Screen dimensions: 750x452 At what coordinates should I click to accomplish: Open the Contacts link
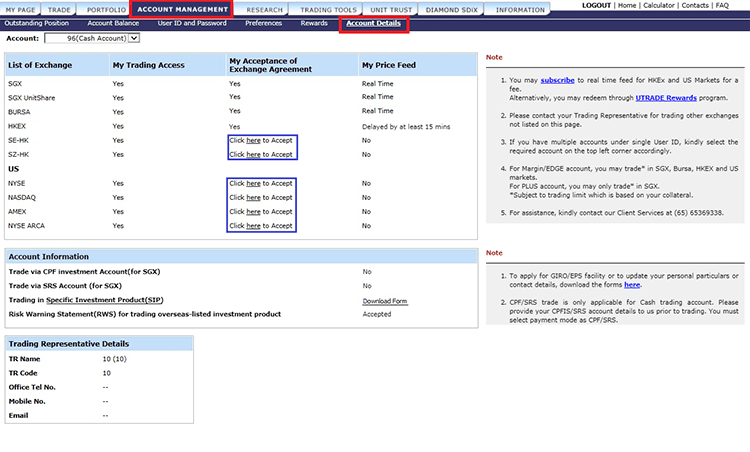coord(695,5)
